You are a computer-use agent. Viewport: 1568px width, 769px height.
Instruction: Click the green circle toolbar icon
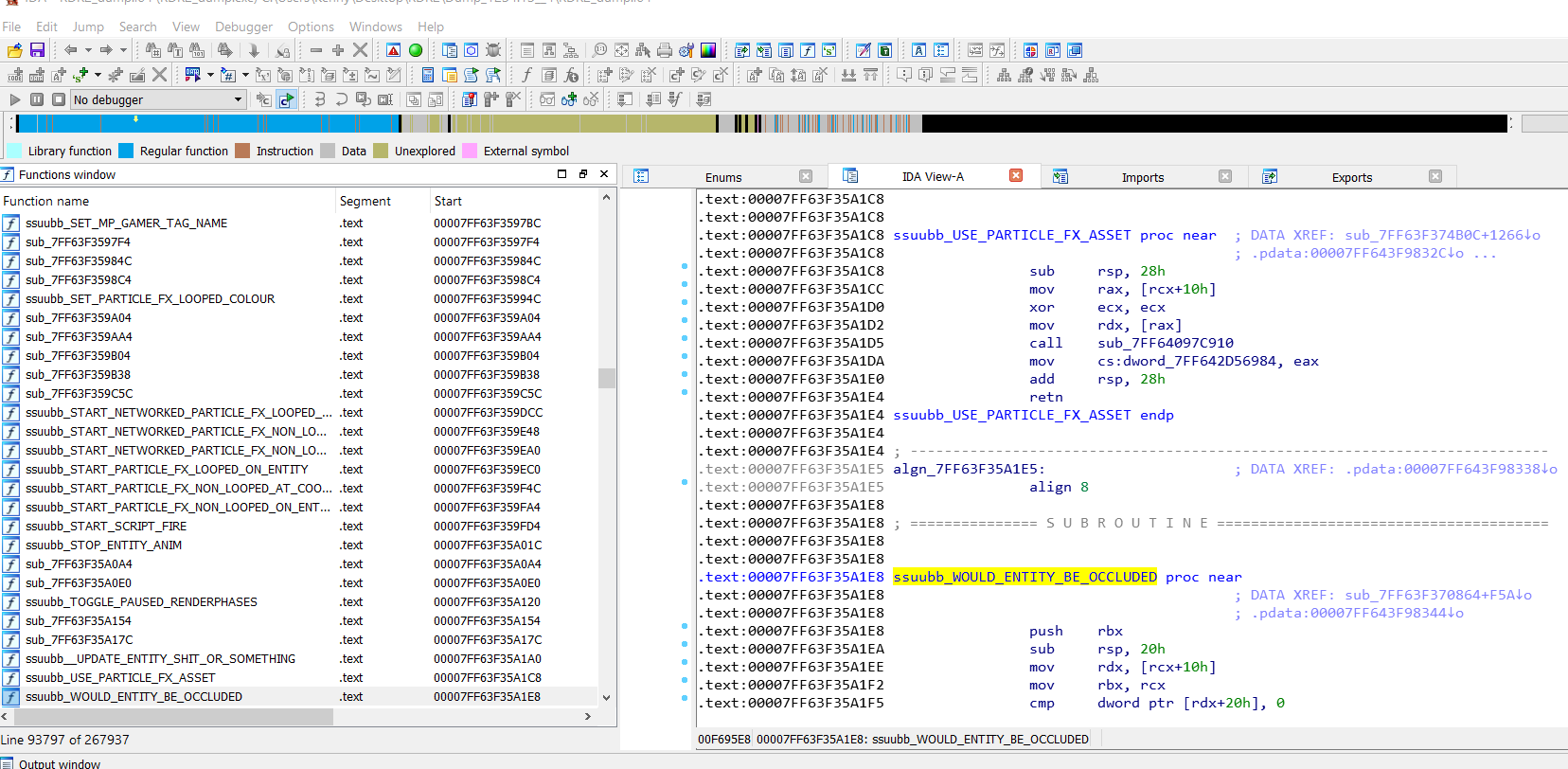(416, 50)
